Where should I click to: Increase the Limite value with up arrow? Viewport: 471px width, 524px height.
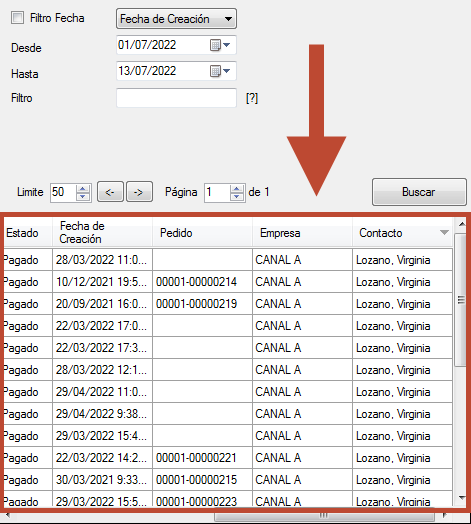[83, 188]
